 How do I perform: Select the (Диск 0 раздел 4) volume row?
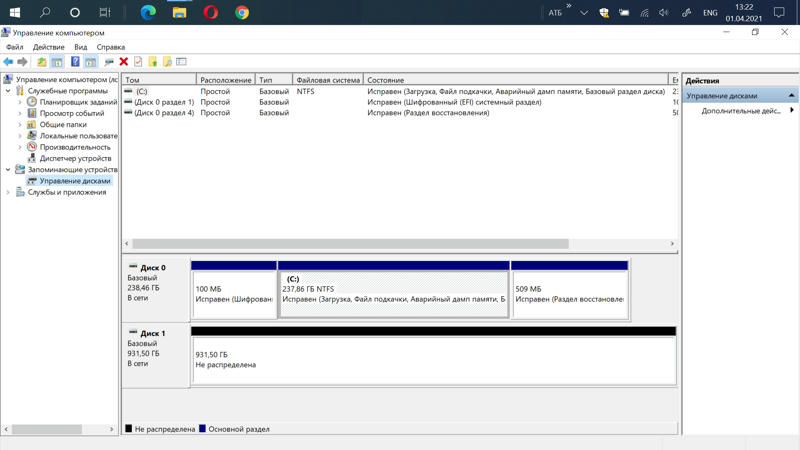pyautogui.click(x=401, y=113)
